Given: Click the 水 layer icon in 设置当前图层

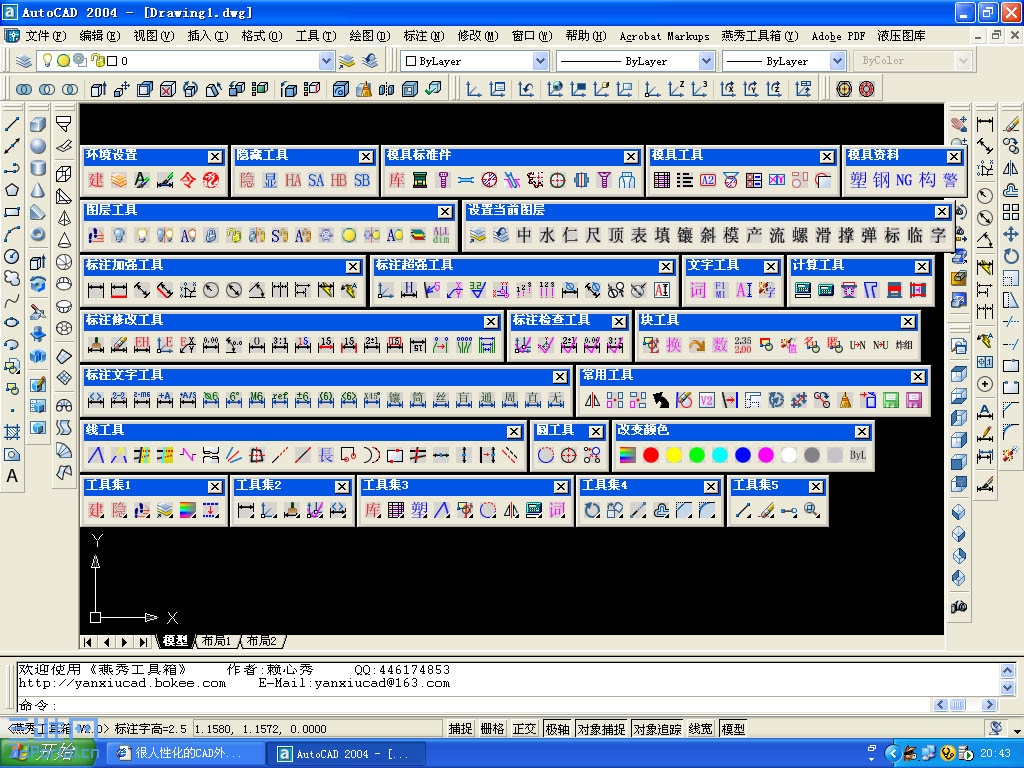Looking at the screenshot, I should (547, 235).
